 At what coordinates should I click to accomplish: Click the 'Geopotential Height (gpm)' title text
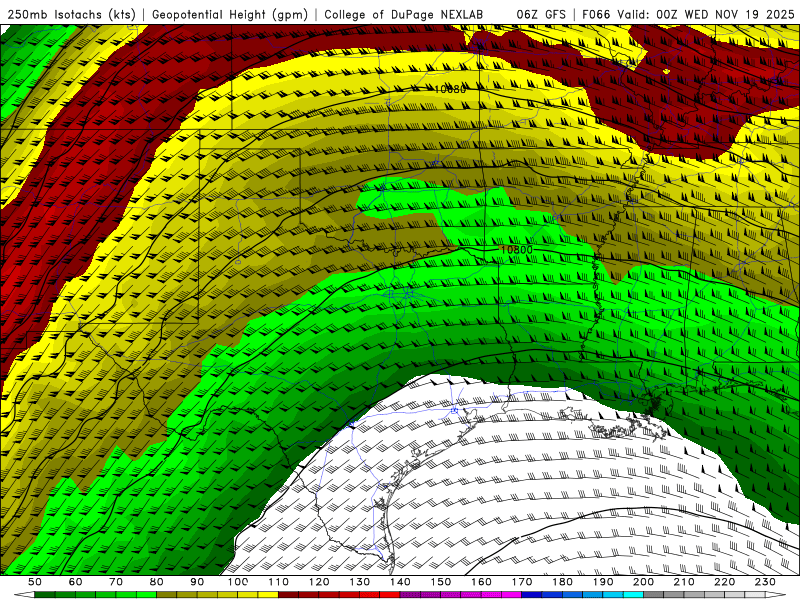230,15
